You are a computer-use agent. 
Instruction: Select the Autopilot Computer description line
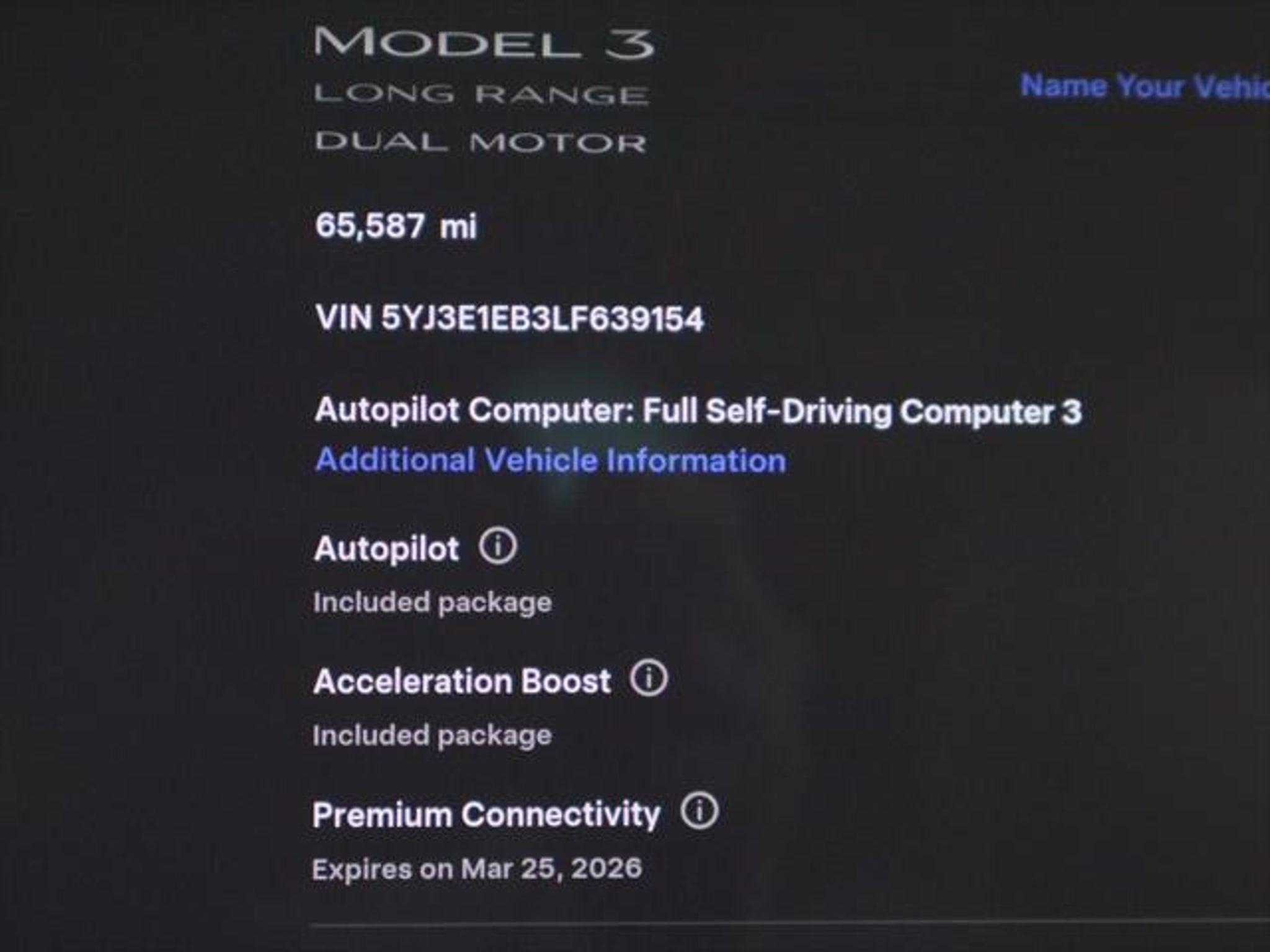click(x=698, y=411)
